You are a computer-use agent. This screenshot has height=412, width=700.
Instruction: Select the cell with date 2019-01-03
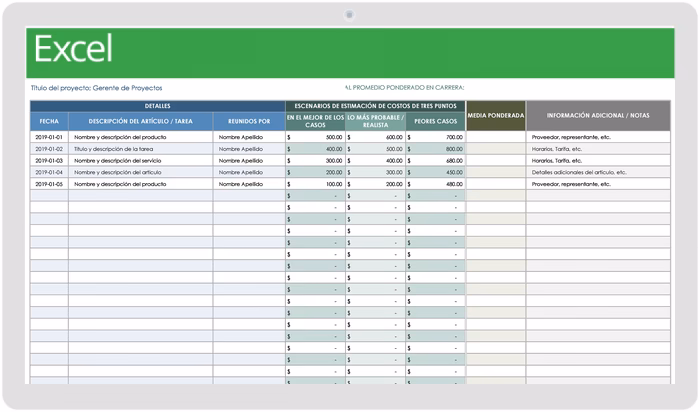(x=49, y=160)
